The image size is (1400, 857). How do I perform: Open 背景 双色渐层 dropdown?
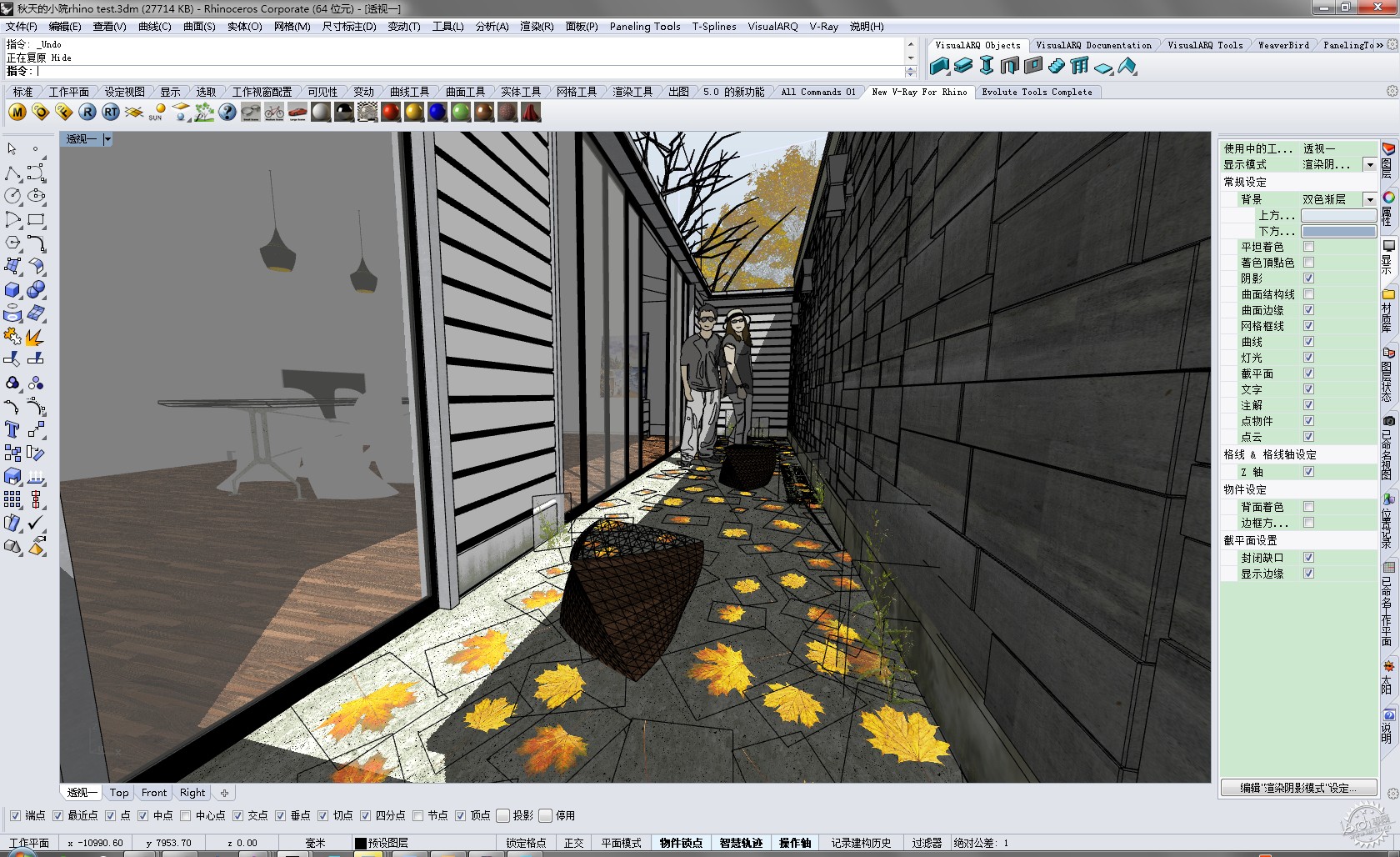[1370, 199]
